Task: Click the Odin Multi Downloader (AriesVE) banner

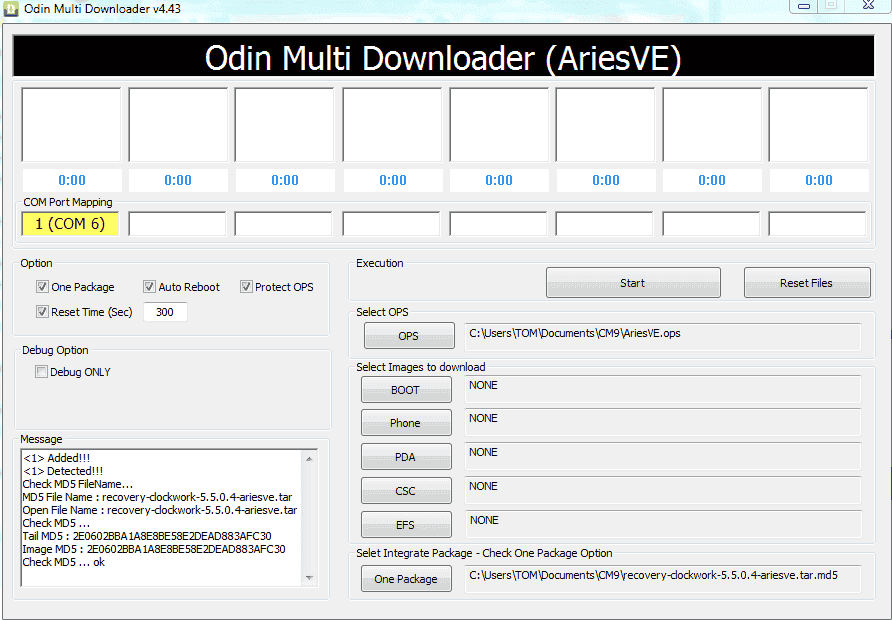Action: pyautogui.click(x=443, y=56)
